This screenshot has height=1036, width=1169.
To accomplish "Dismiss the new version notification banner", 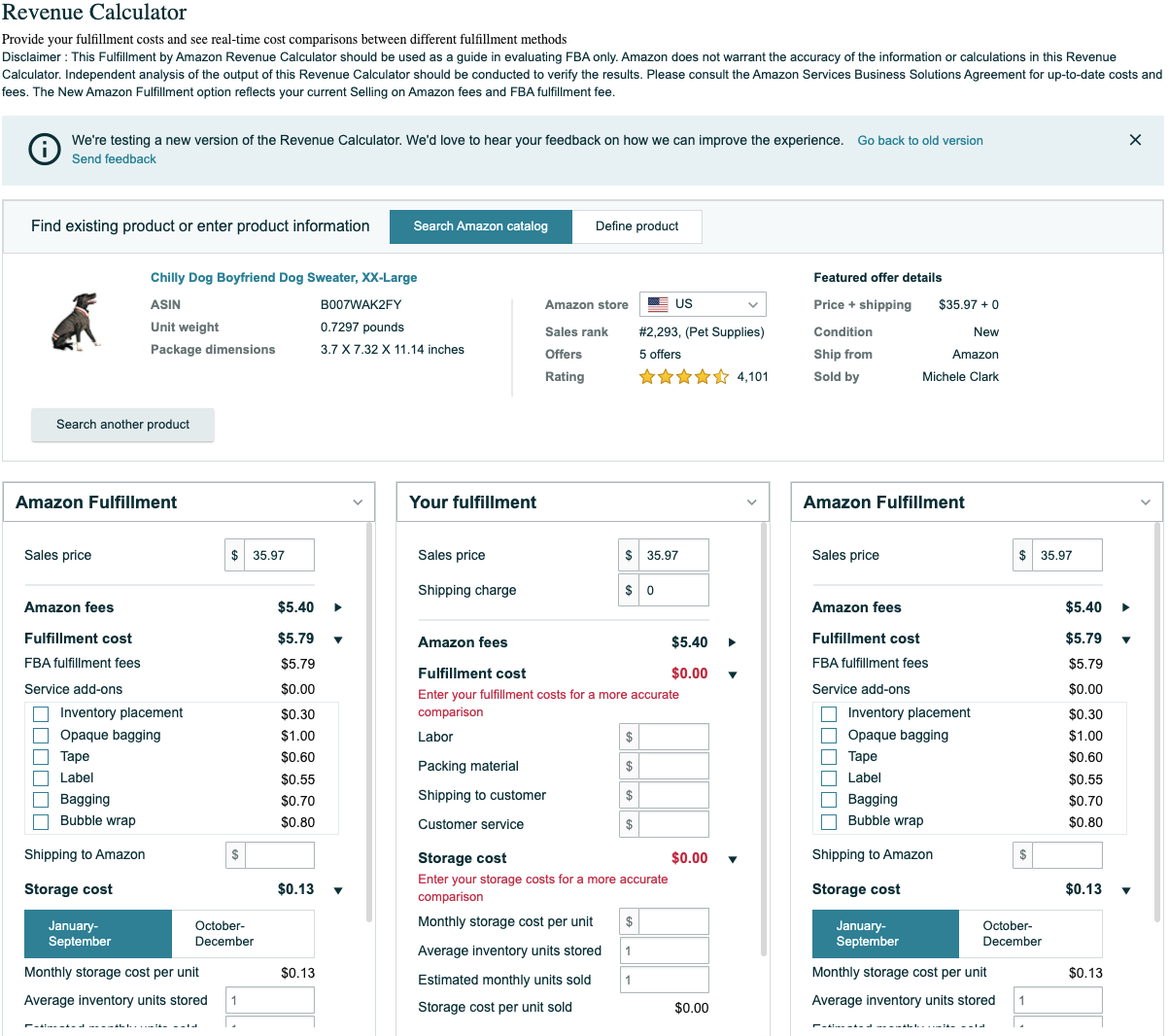I will coord(1134,140).
